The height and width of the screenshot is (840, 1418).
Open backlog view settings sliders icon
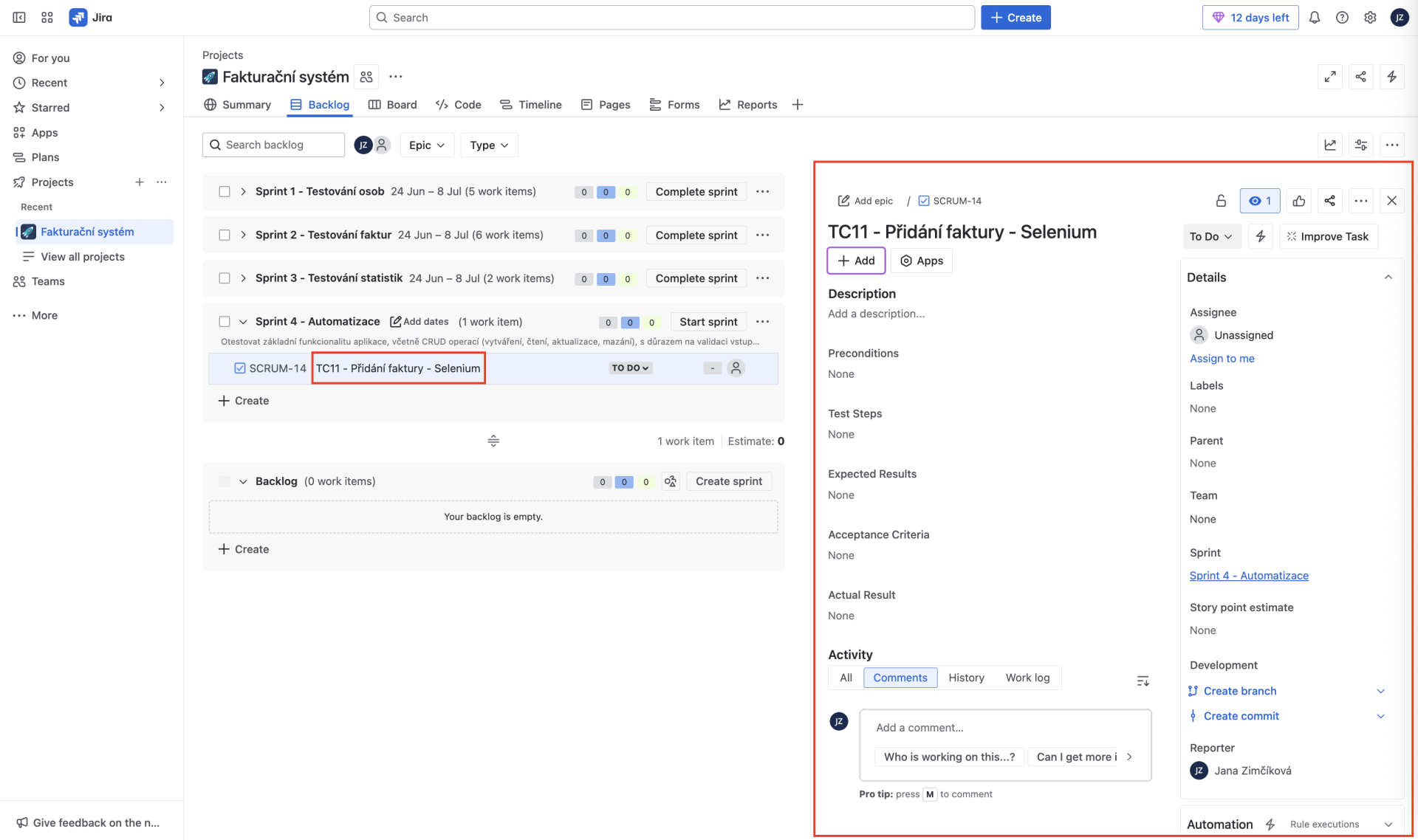[1361, 145]
